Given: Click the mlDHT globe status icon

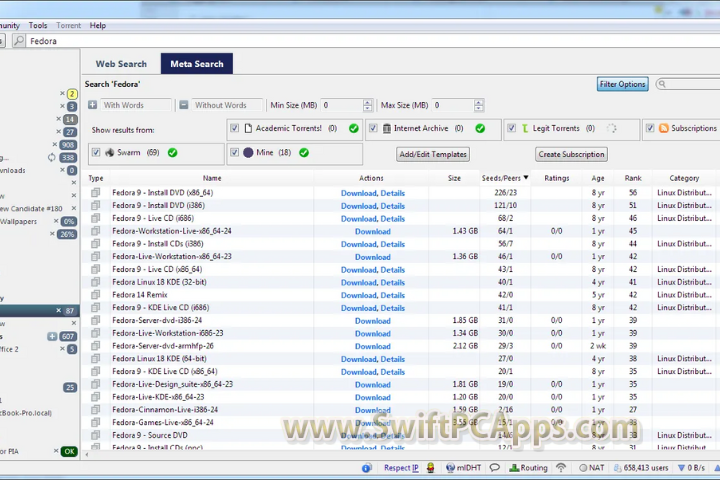Looking at the screenshot, I should [450, 468].
